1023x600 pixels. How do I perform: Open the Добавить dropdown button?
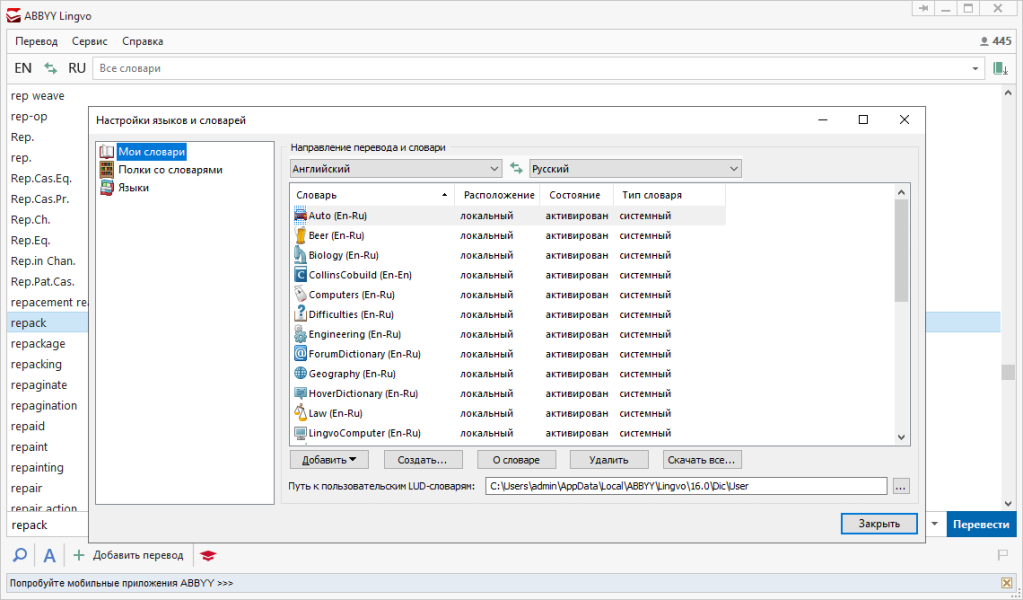point(329,460)
